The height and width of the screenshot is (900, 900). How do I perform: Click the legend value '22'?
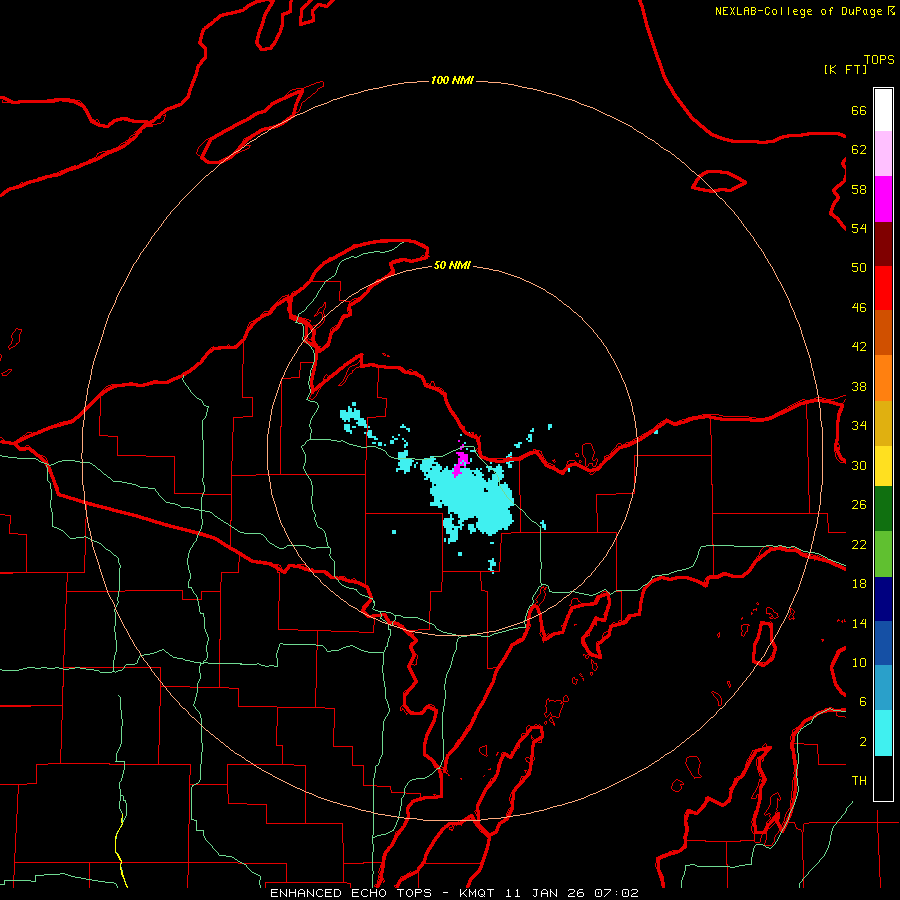coord(859,544)
